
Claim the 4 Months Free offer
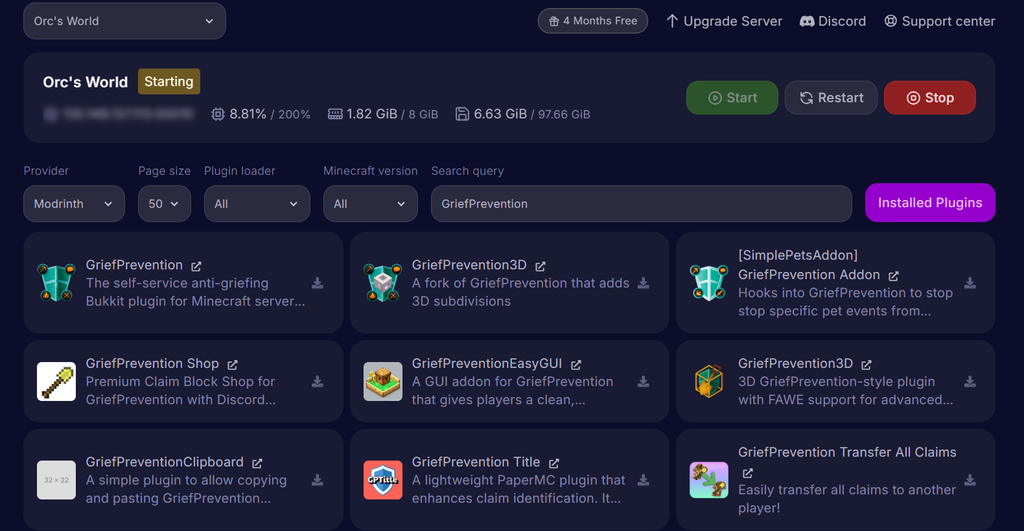[592, 21]
